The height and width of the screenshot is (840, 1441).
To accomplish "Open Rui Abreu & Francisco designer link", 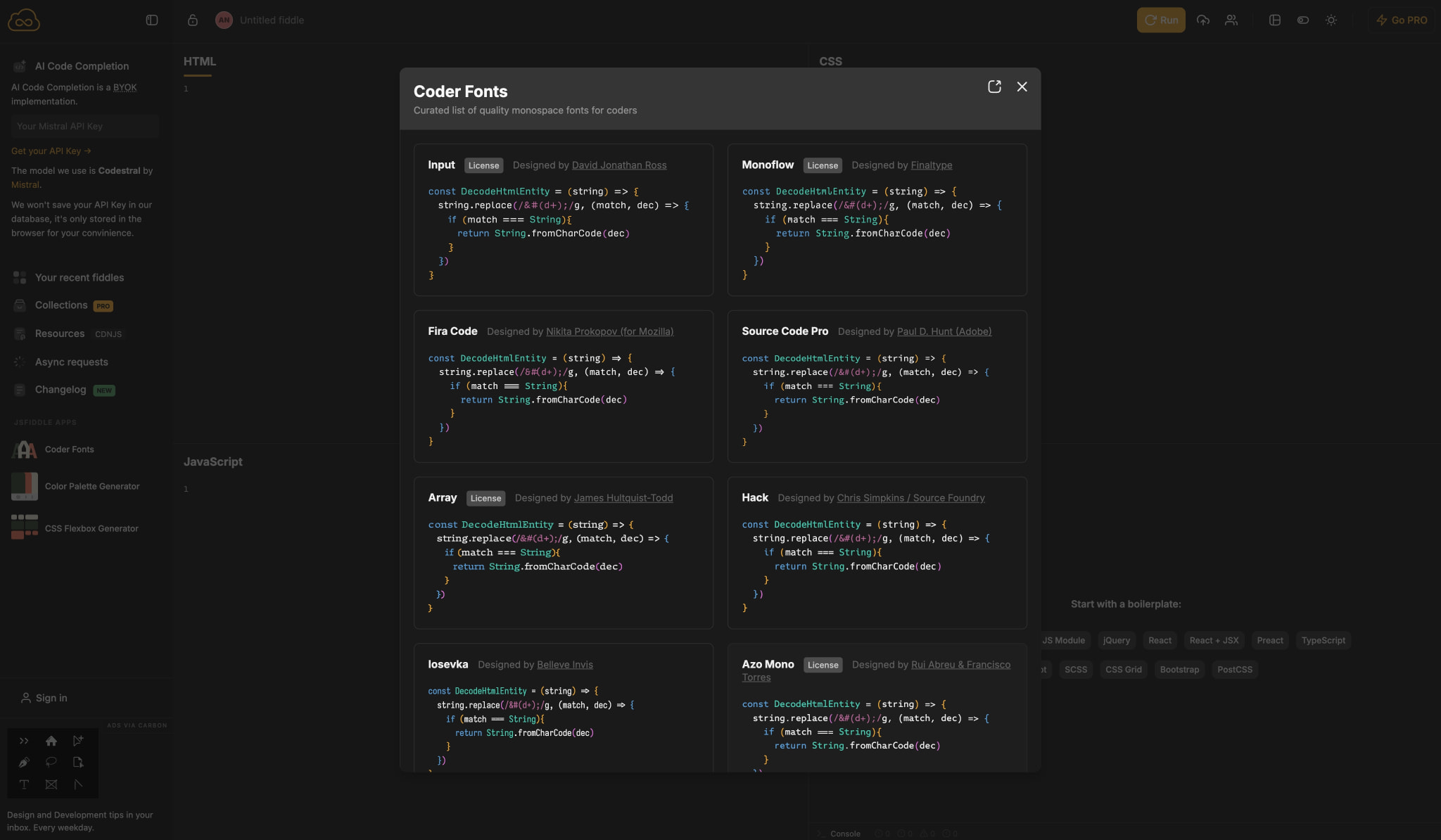I will coord(960,665).
